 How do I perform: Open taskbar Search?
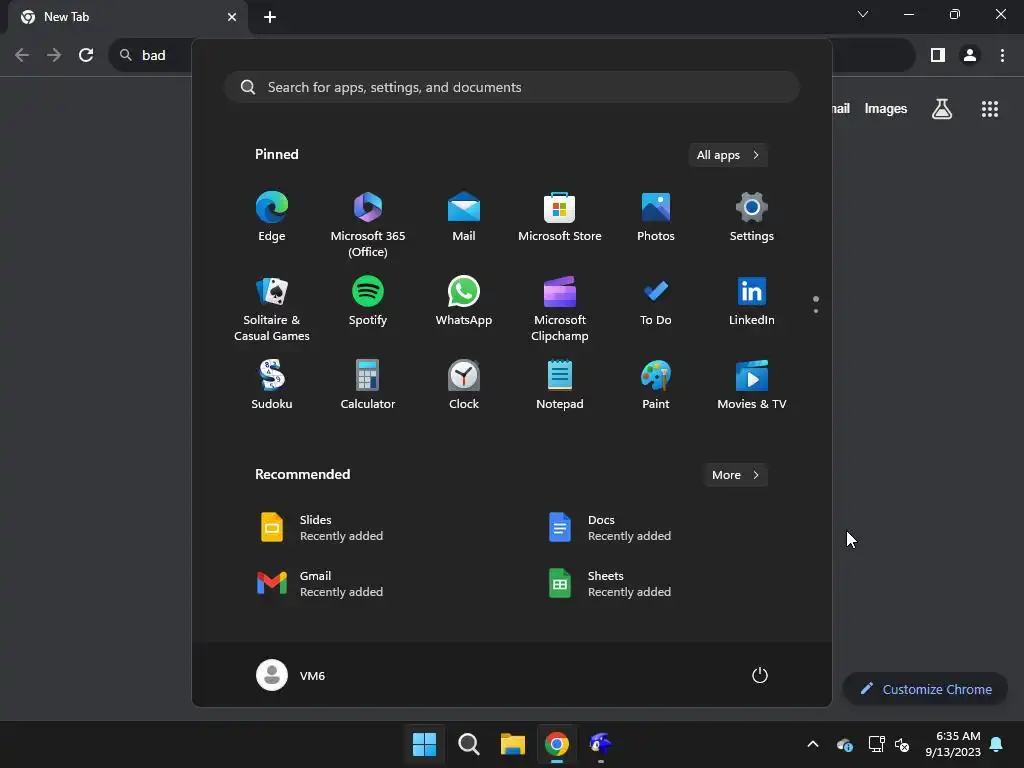tap(468, 744)
